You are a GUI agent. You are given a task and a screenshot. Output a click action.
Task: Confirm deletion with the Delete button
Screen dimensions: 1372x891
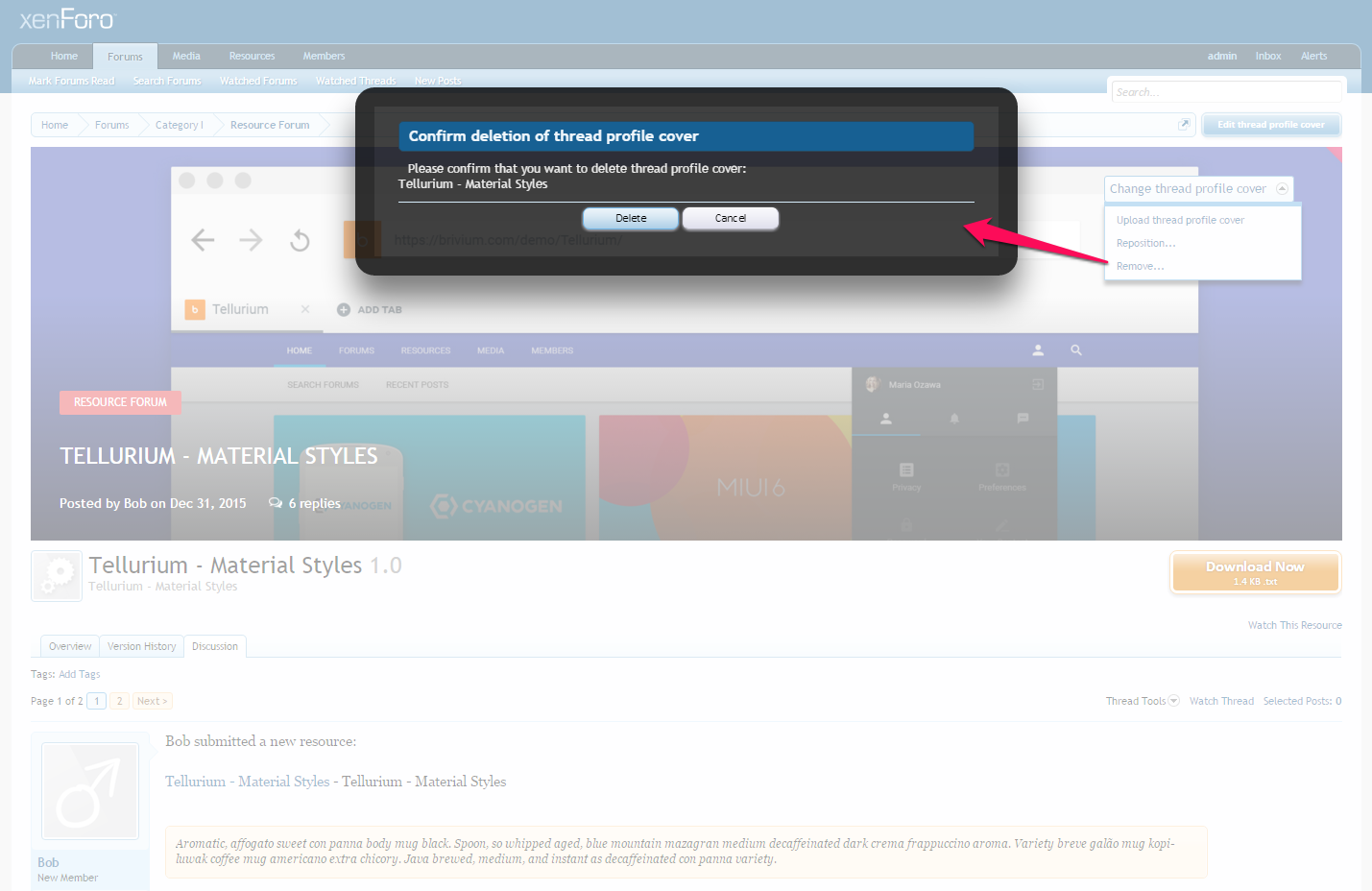tap(631, 218)
